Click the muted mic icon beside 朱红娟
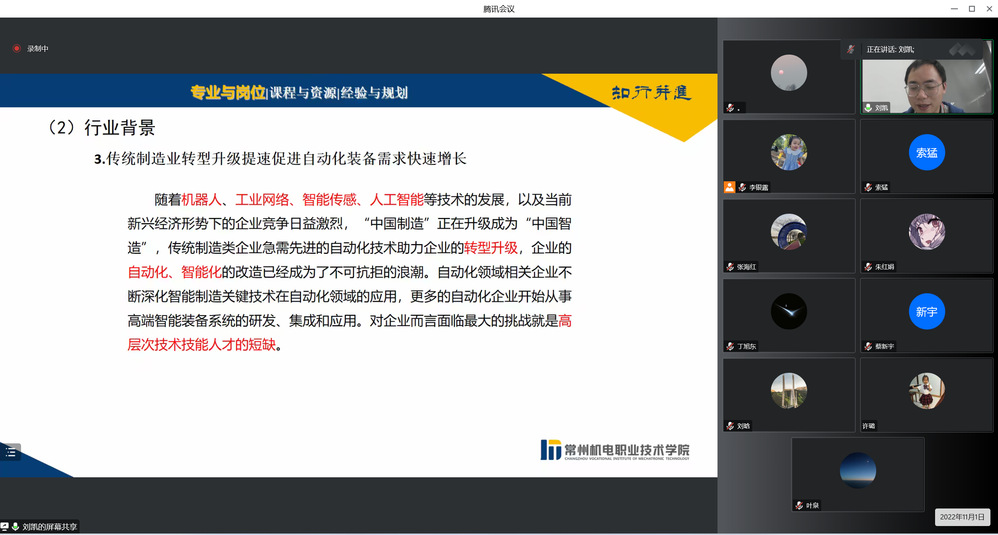 point(868,267)
